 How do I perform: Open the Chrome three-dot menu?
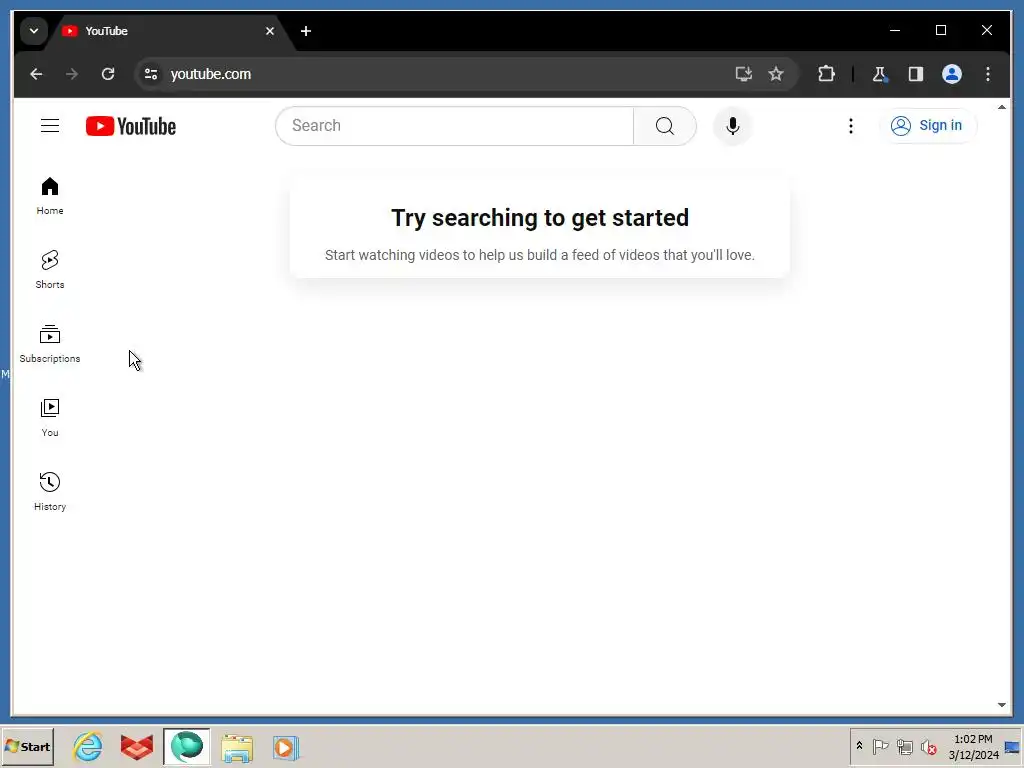pos(987,74)
